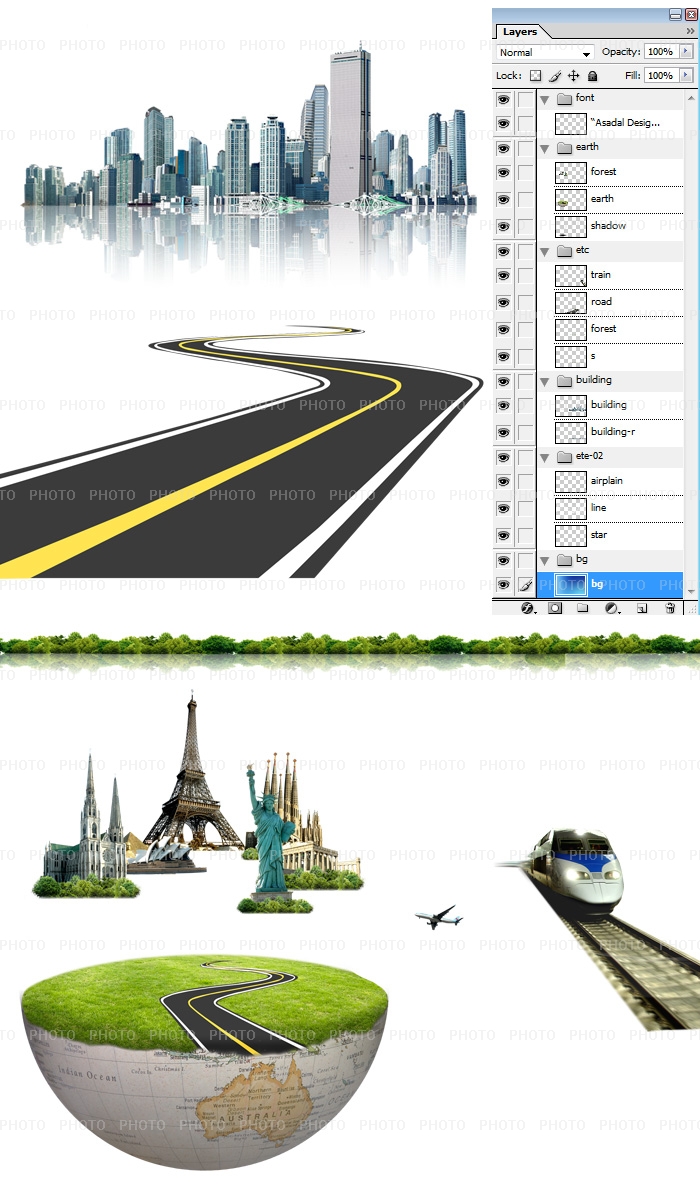Screen dimensions: 700x1202
Task: Click the scrollbar down arrow in Layers panel
Action: [690, 593]
